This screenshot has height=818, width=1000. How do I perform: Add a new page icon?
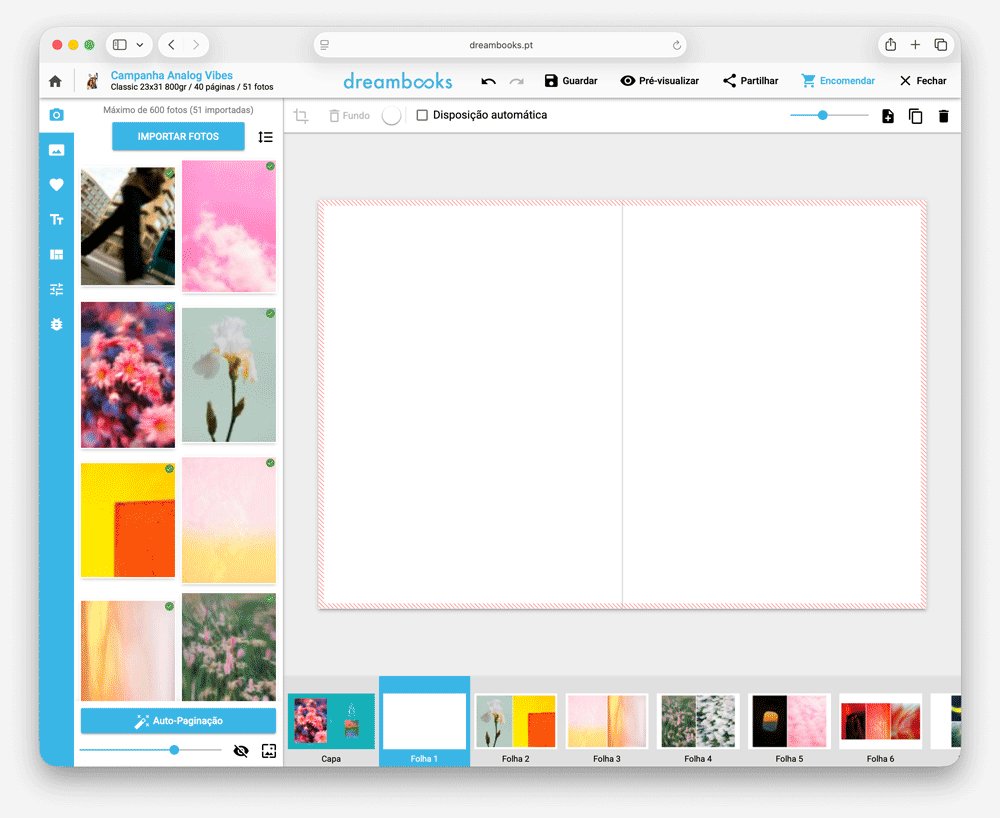(887, 116)
